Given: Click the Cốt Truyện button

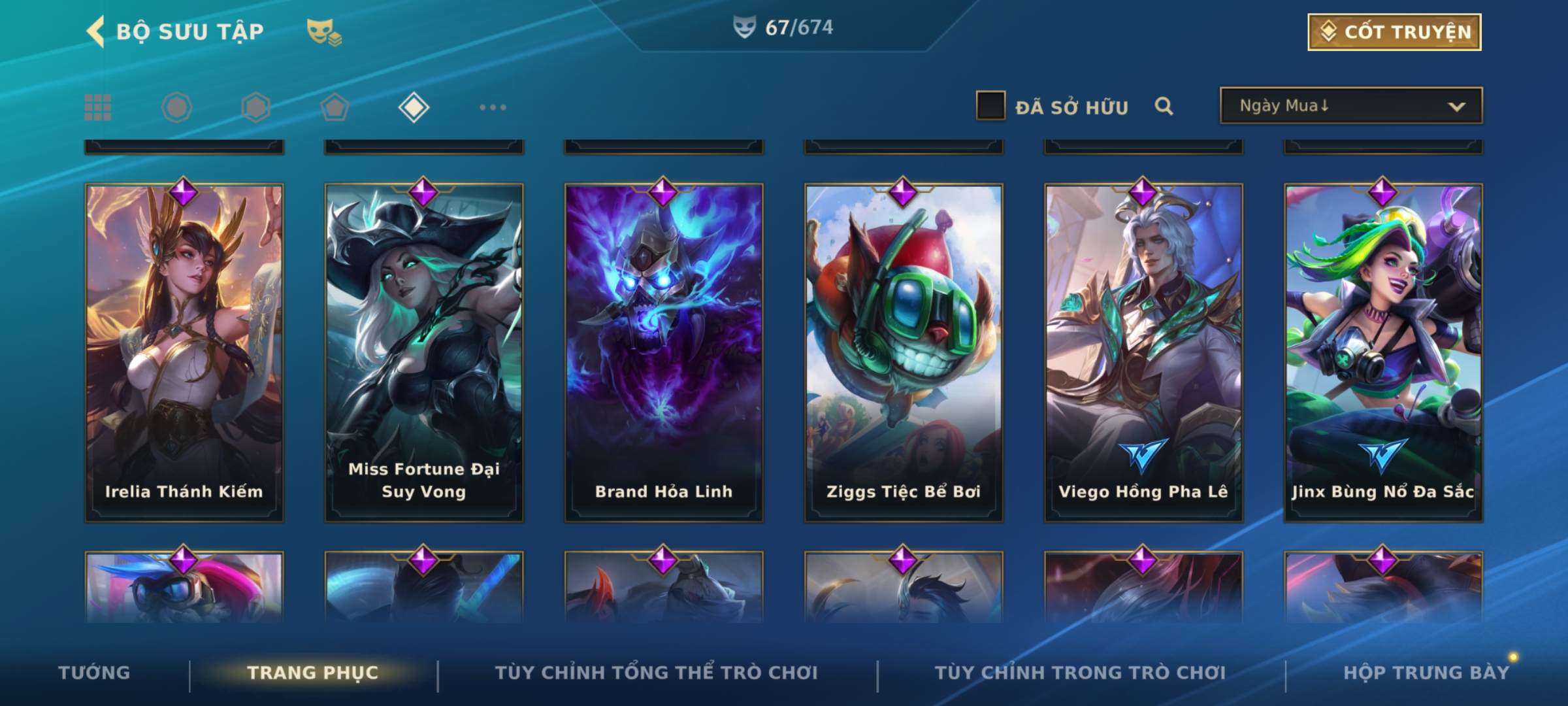Looking at the screenshot, I should tap(1394, 31).
